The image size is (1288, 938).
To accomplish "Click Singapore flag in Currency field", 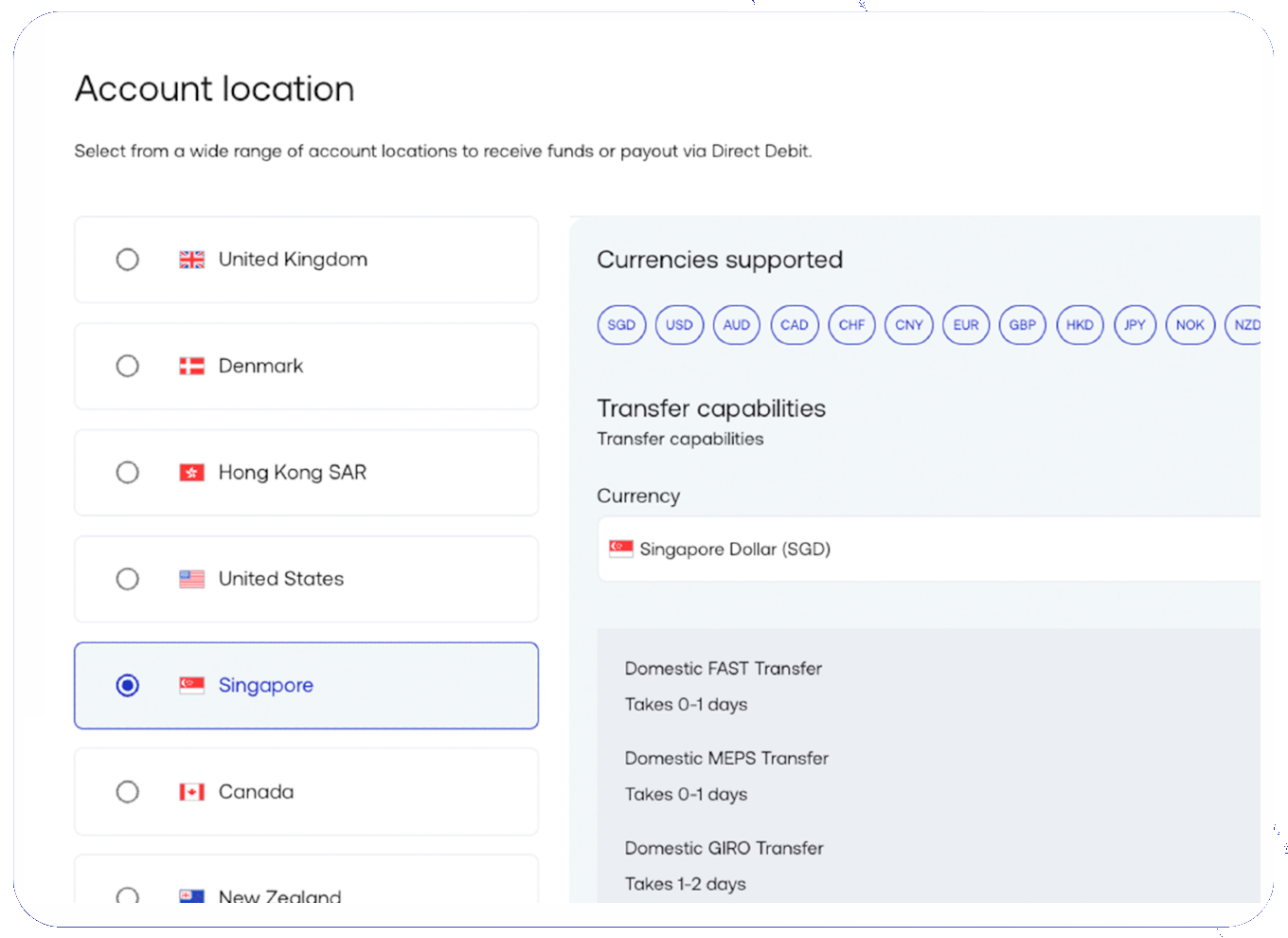I will (x=621, y=549).
